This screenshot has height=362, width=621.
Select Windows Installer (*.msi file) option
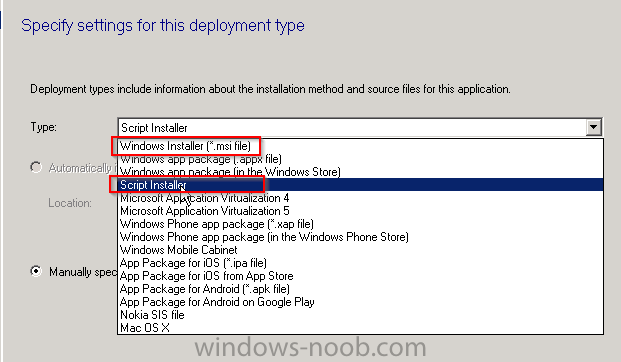(361, 146)
